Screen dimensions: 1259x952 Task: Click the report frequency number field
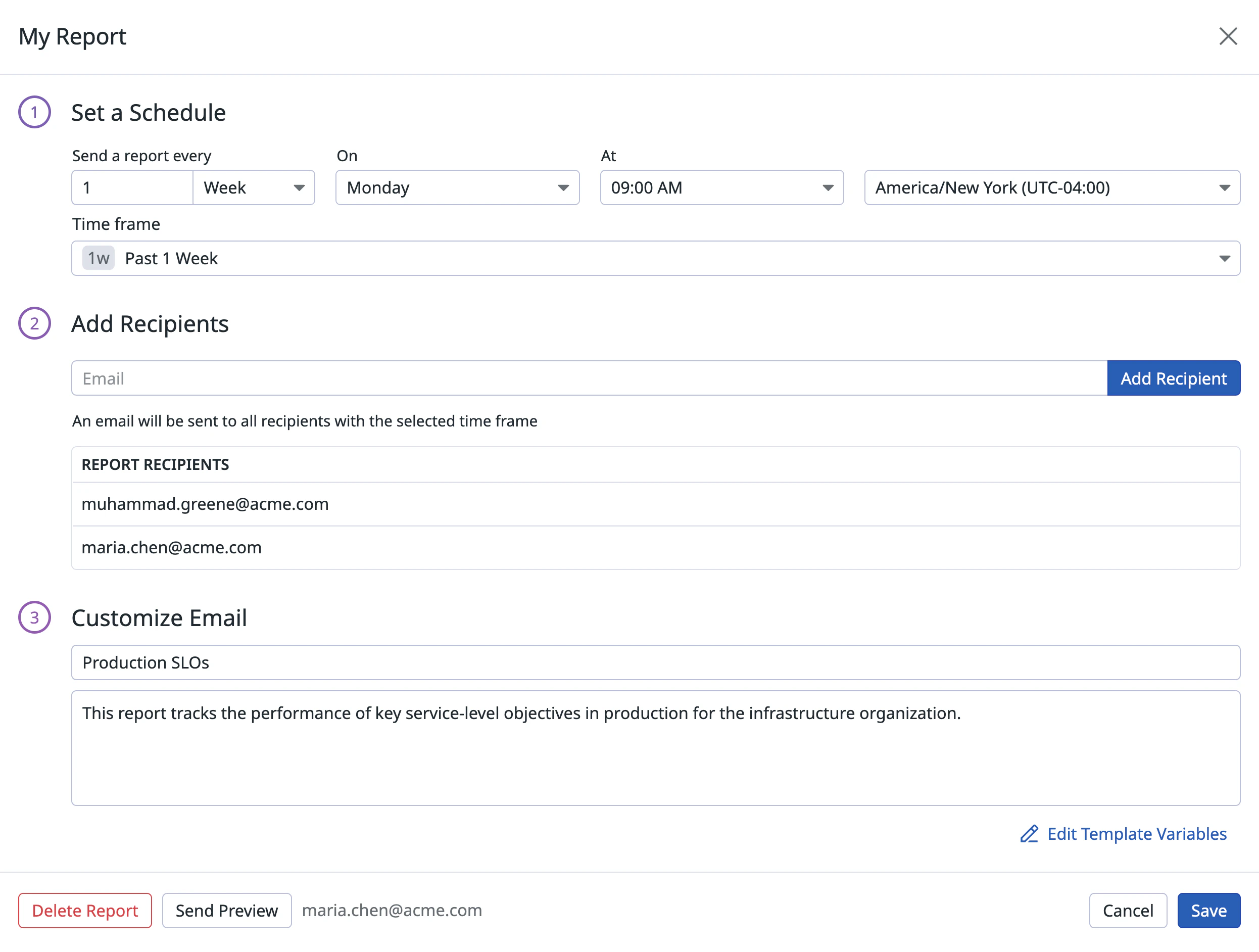[x=132, y=187]
